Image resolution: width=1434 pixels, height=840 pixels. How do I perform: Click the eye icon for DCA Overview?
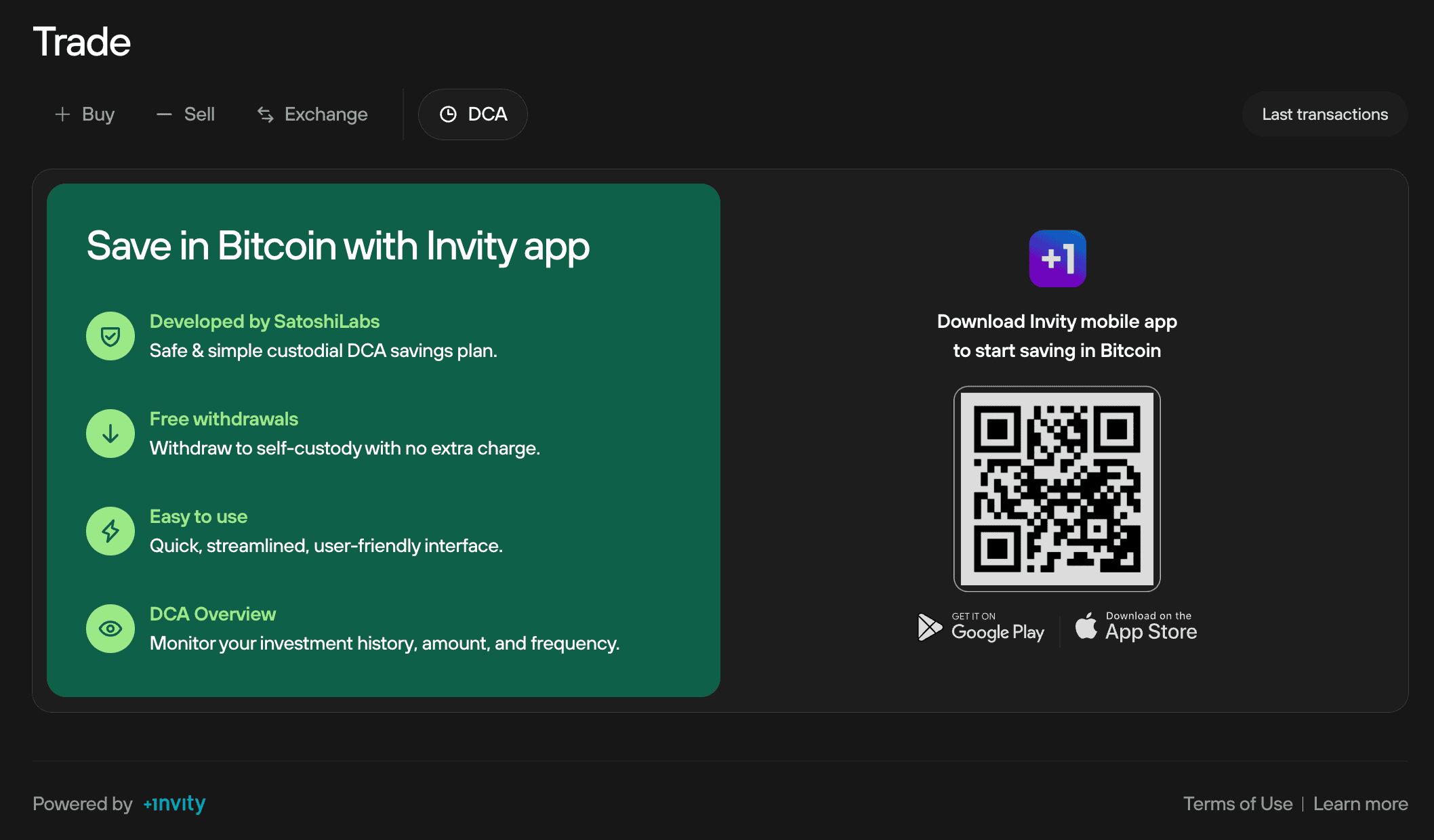110,629
